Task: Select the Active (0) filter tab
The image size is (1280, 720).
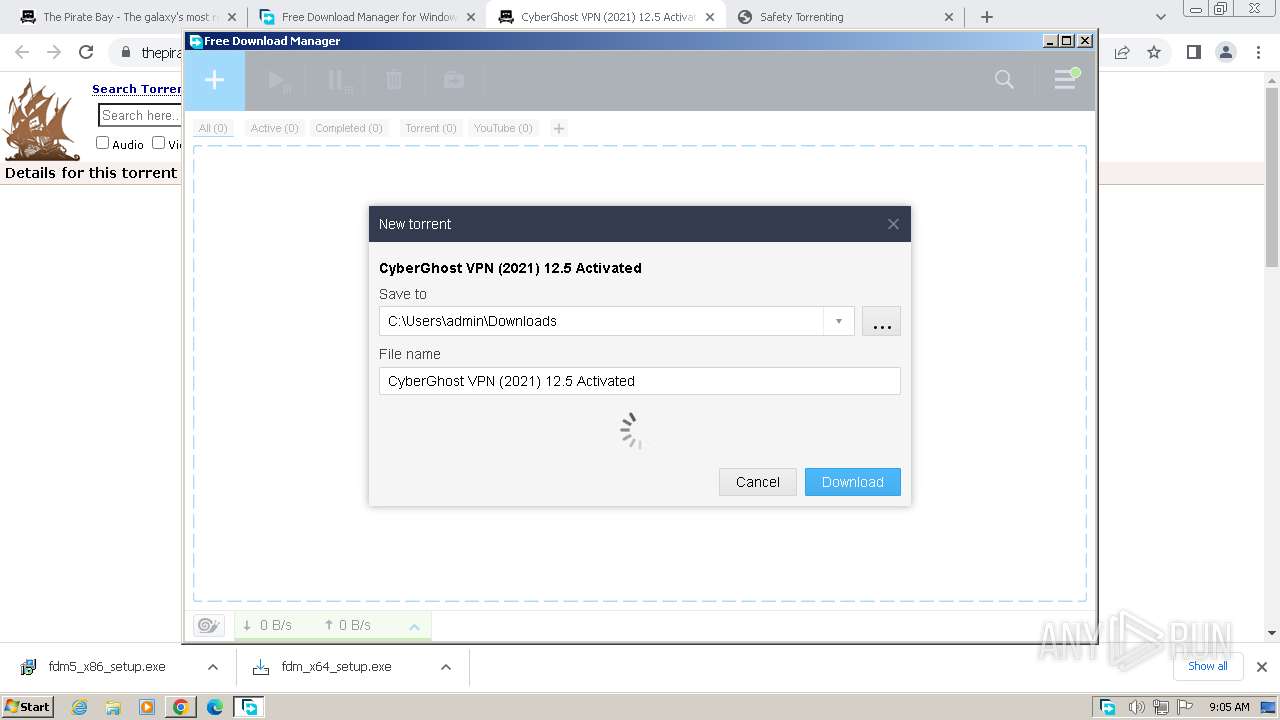Action: point(274,128)
